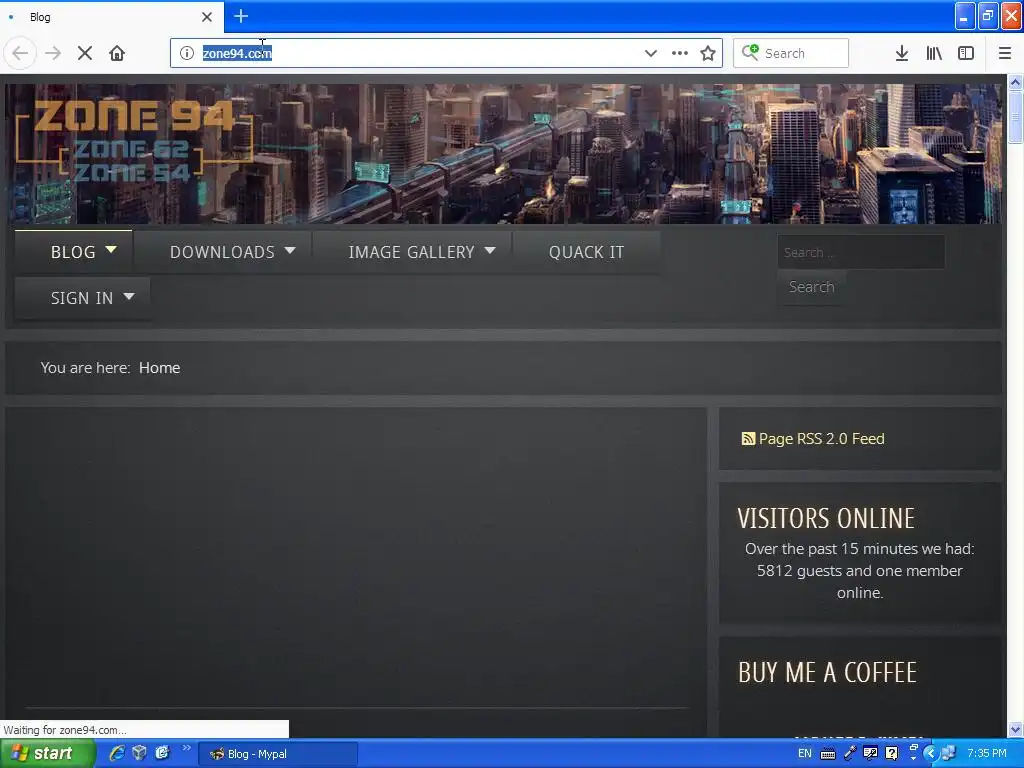Click the on-screen keyboard tray icon
The width and height of the screenshot is (1024, 768).
(x=827, y=754)
